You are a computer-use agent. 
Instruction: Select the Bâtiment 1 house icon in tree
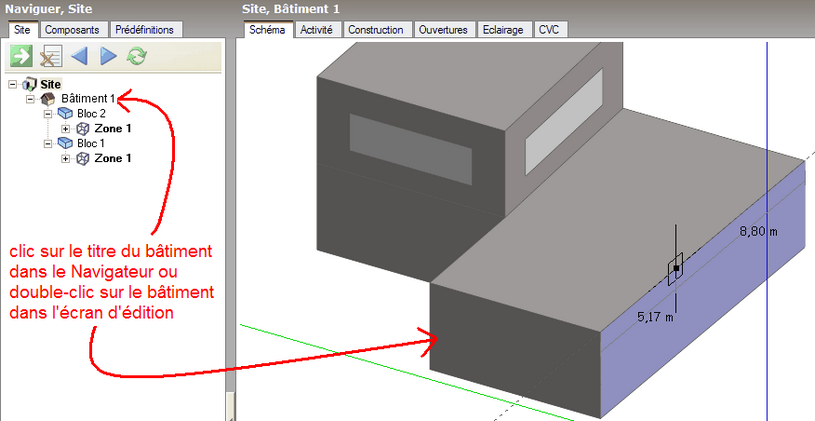(47, 100)
